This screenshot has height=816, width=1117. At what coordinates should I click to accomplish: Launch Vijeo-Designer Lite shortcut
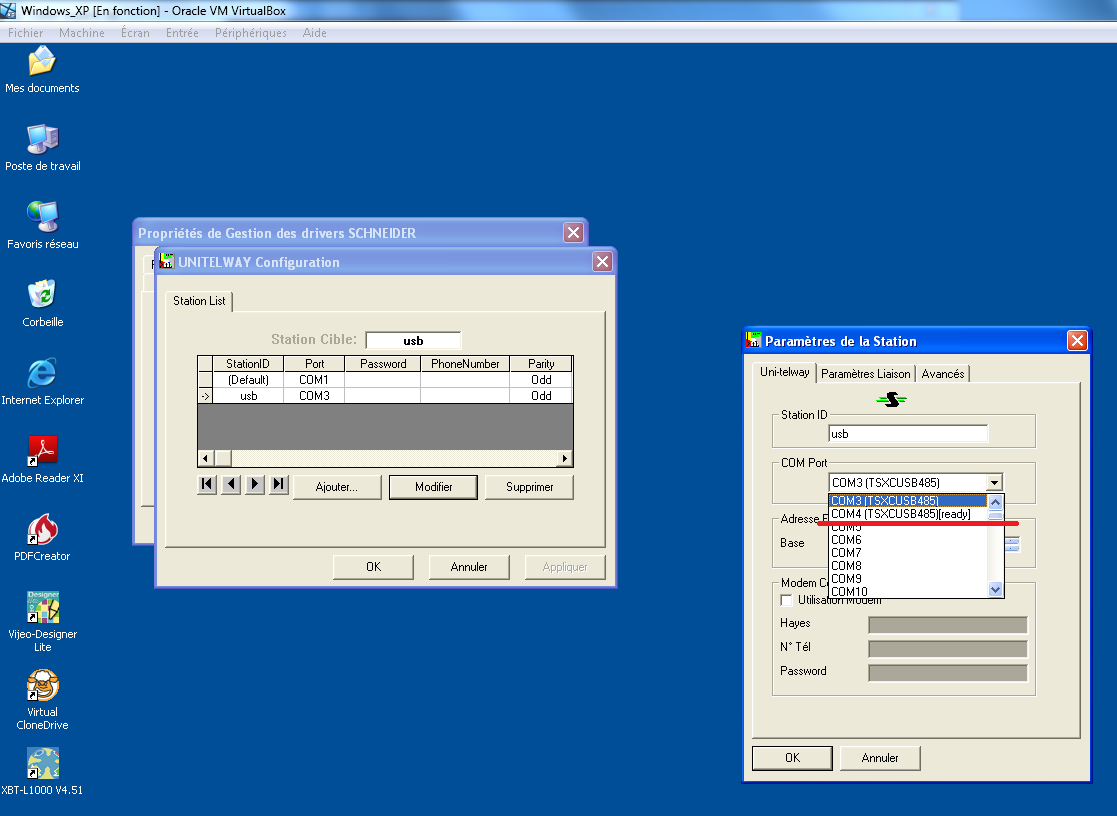42,608
